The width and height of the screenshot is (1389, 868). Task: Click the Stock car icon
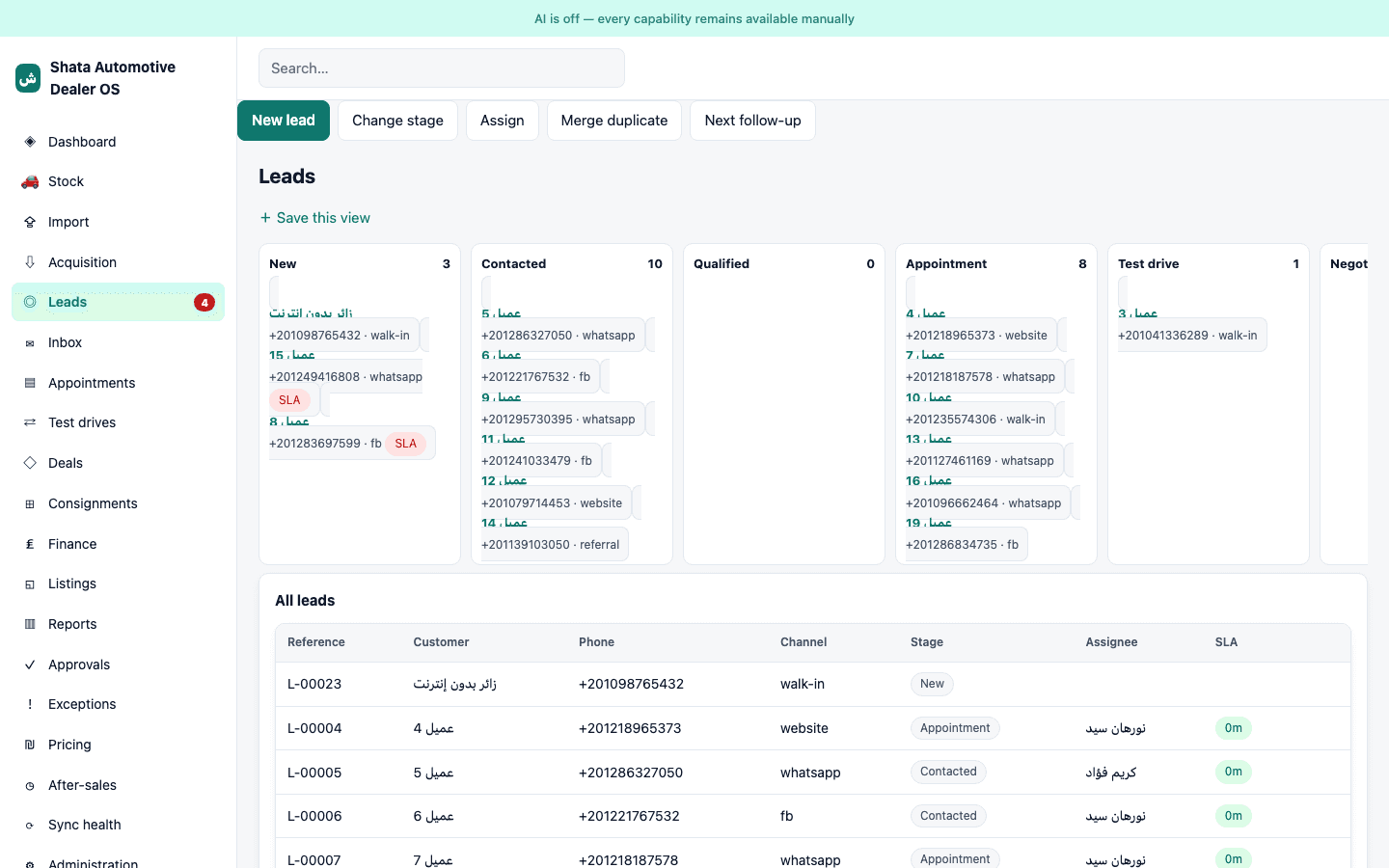pyautogui.click(x=30, y=181)
